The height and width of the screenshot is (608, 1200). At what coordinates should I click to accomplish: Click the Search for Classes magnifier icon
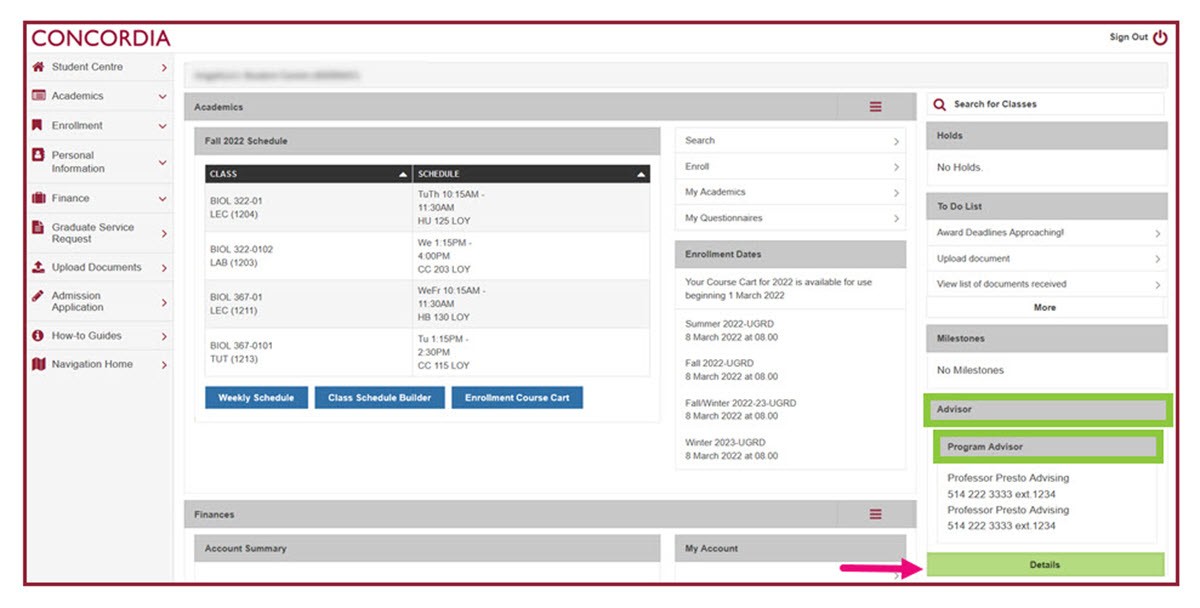938,103
